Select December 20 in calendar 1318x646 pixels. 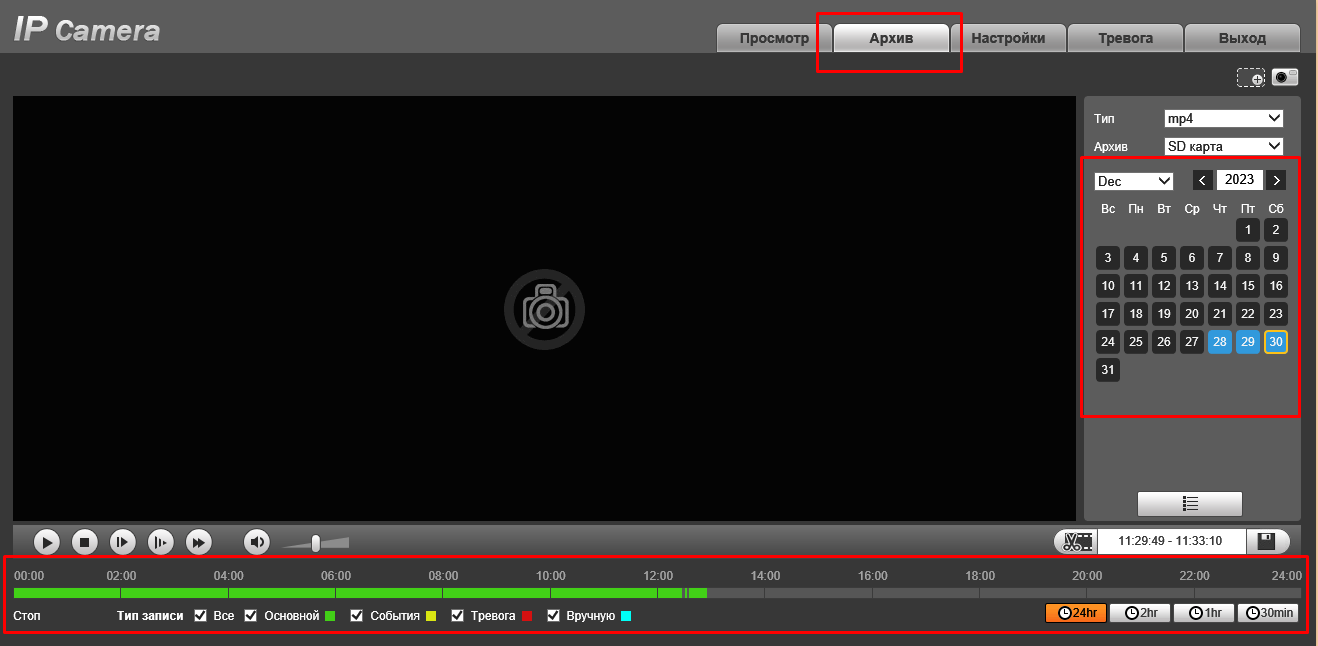click(x=1192, y=314)
